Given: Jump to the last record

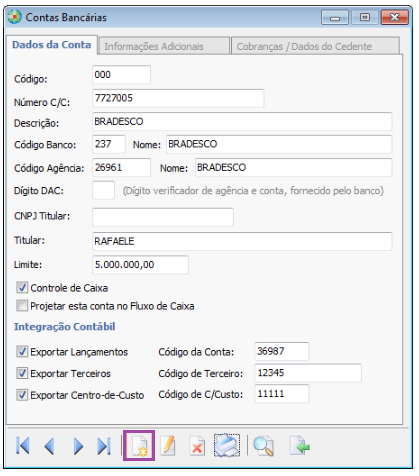Looking at the screenshot, I should click(104, 446).
